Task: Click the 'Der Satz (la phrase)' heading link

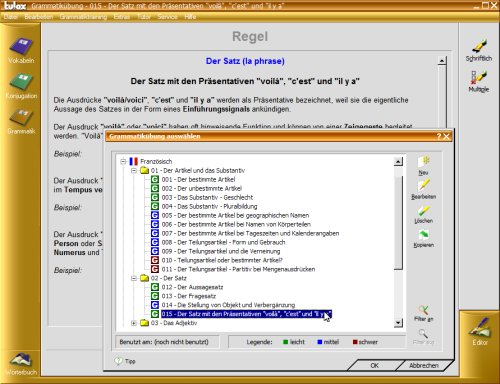Action: point(245,61)
